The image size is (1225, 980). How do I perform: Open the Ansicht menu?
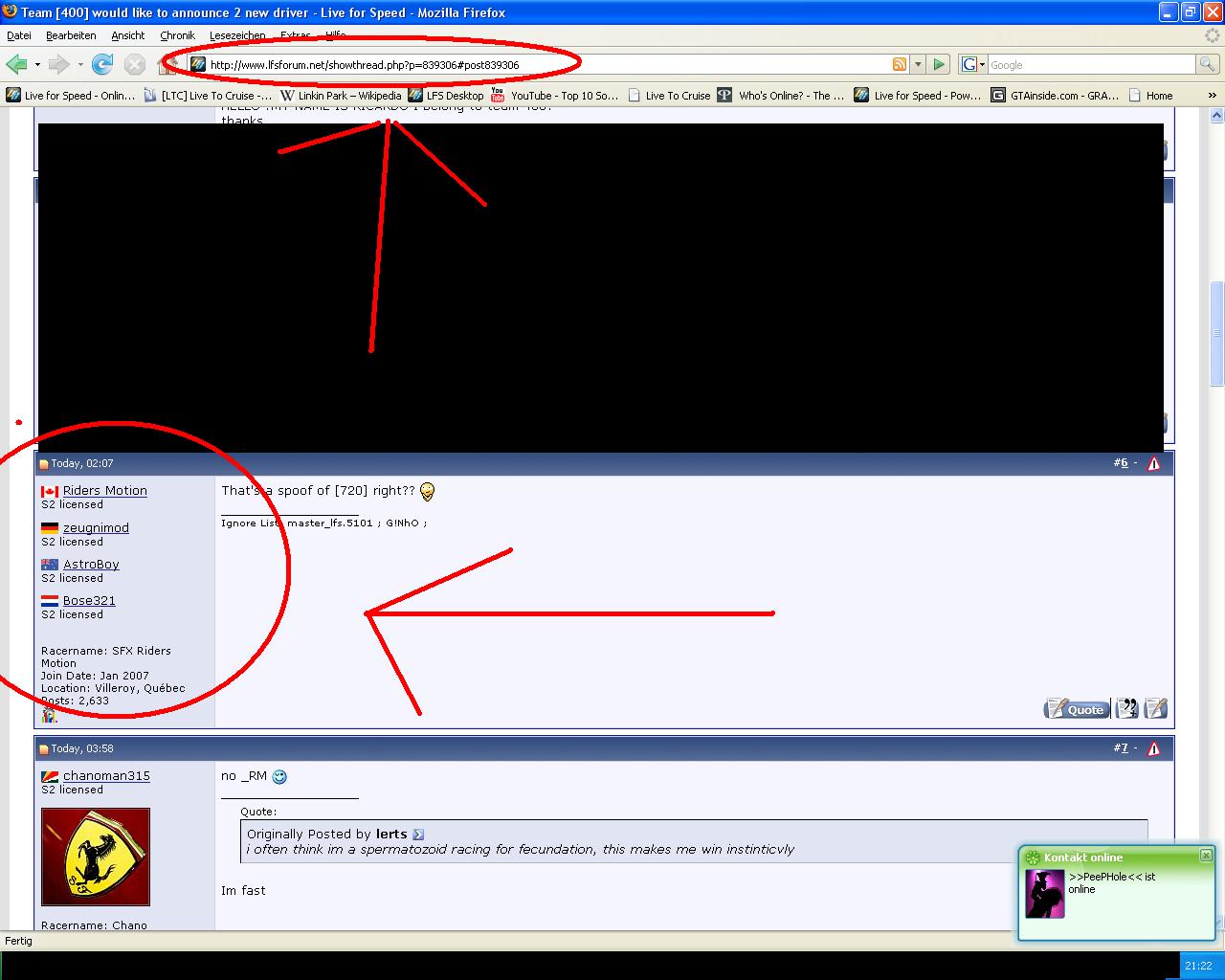click(x=128, y=35)
